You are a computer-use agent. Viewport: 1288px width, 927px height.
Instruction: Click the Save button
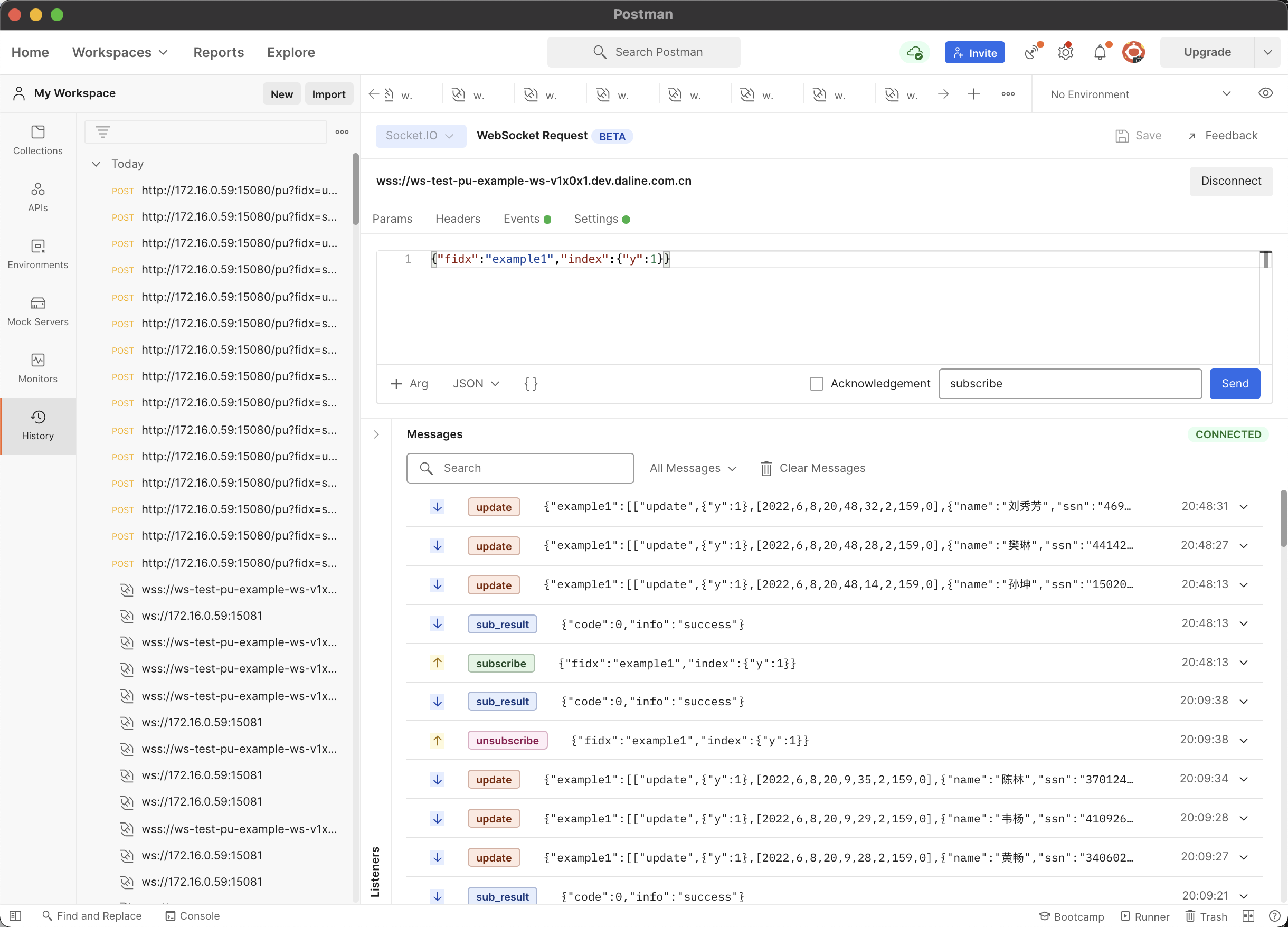[x=1138, y=136]
